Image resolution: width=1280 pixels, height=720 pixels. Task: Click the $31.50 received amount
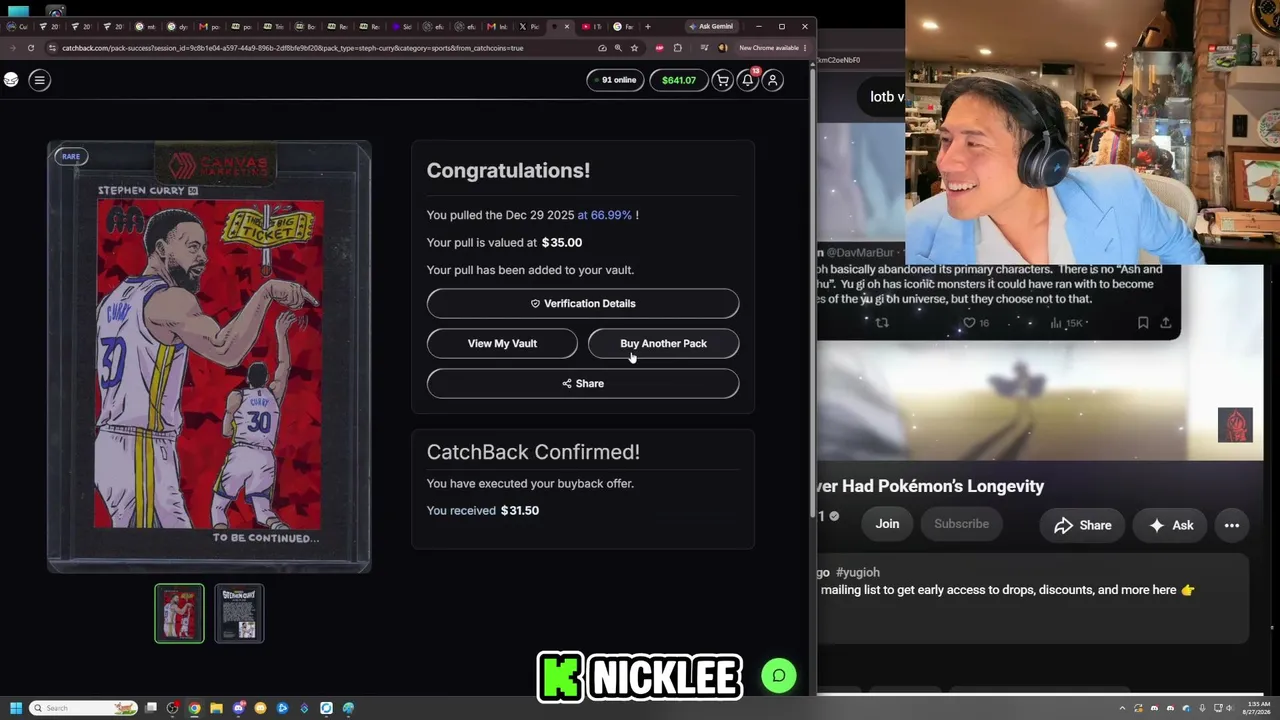520,510
